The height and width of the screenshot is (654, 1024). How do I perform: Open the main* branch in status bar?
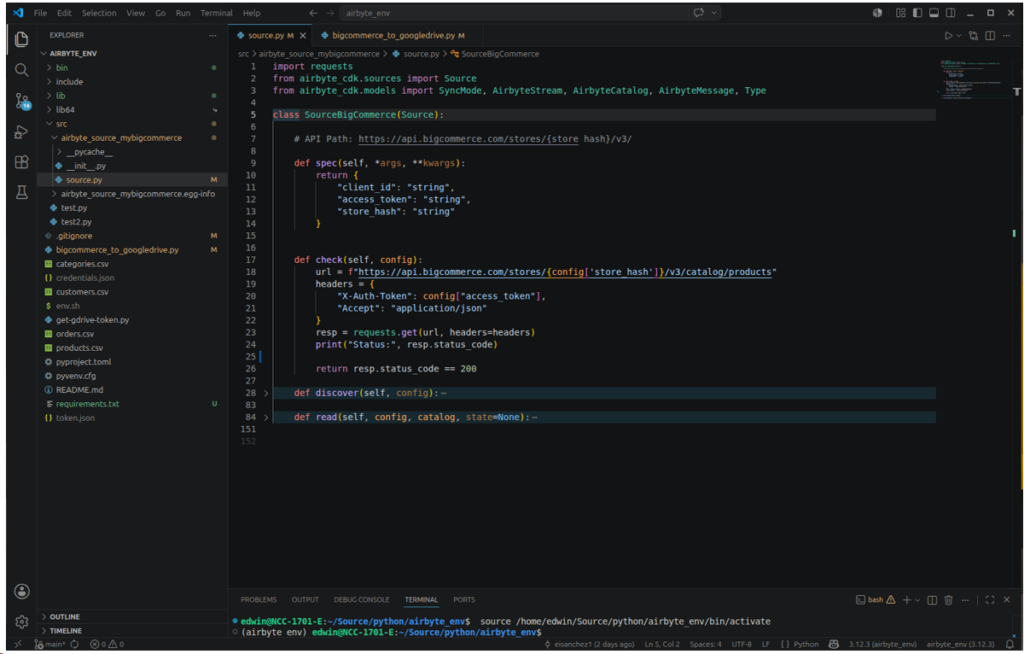coord(50,644)
